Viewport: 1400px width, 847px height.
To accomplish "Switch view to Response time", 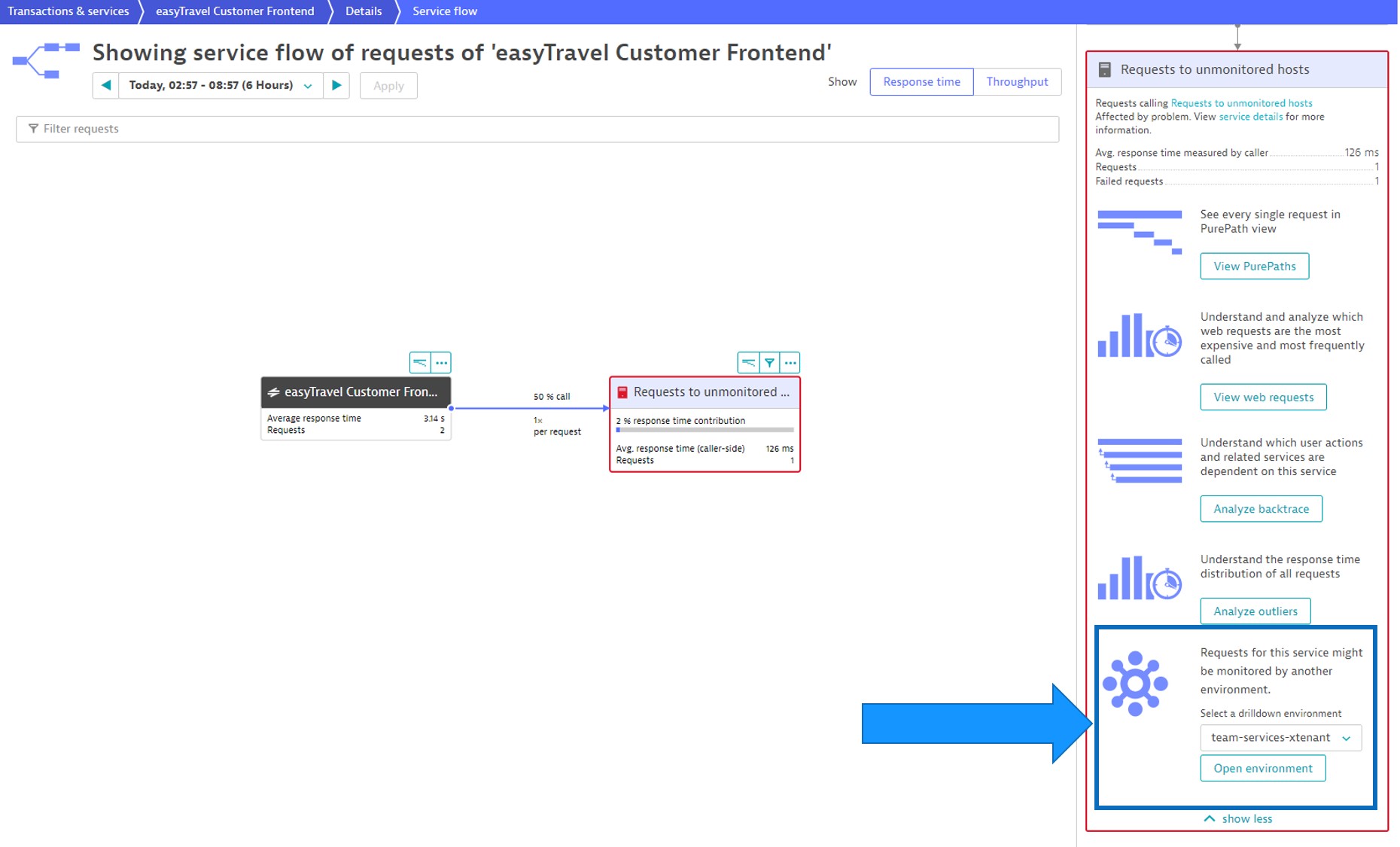I will coord(921,81).
